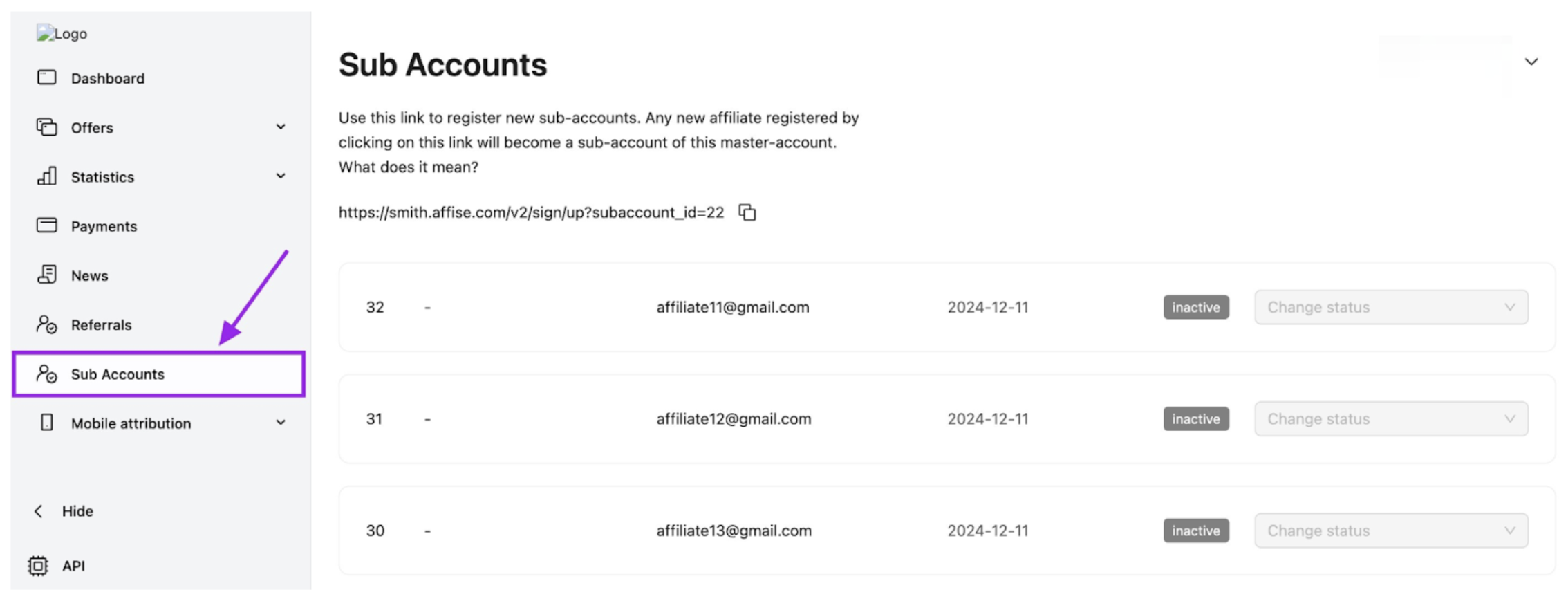
Task: Go to the Payments menu item
Action: 104,226
